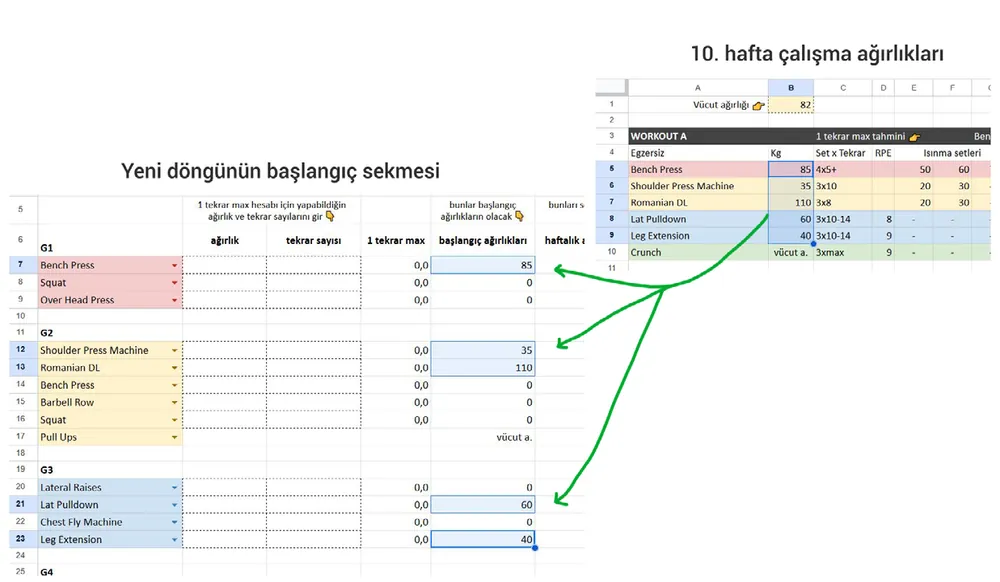Click the tekrar sayısı cell for Squat row 8
This screenshot has height=582, width=1000.
click(313, 282)
